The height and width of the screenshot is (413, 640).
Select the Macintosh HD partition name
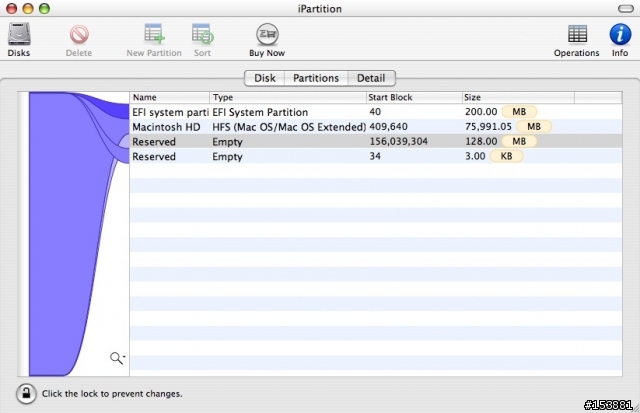point(166,127)
